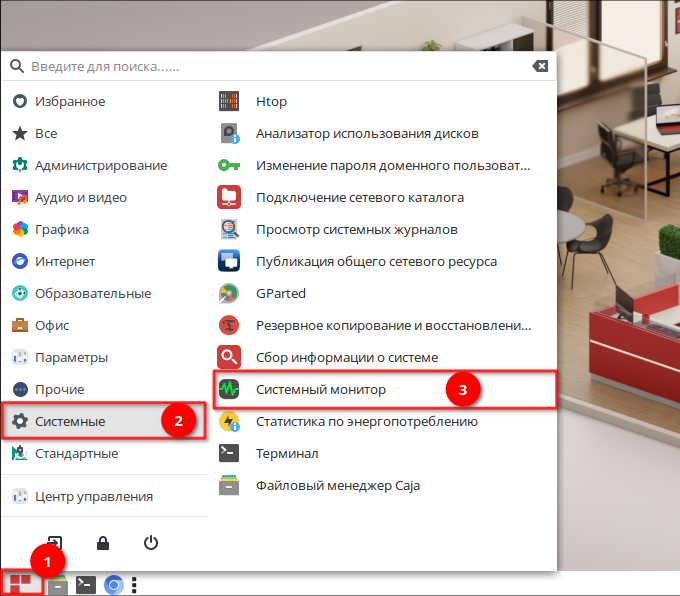Click the power shutdown icon
The height and width of the screenshot is (596, 680).
(151, 543)
